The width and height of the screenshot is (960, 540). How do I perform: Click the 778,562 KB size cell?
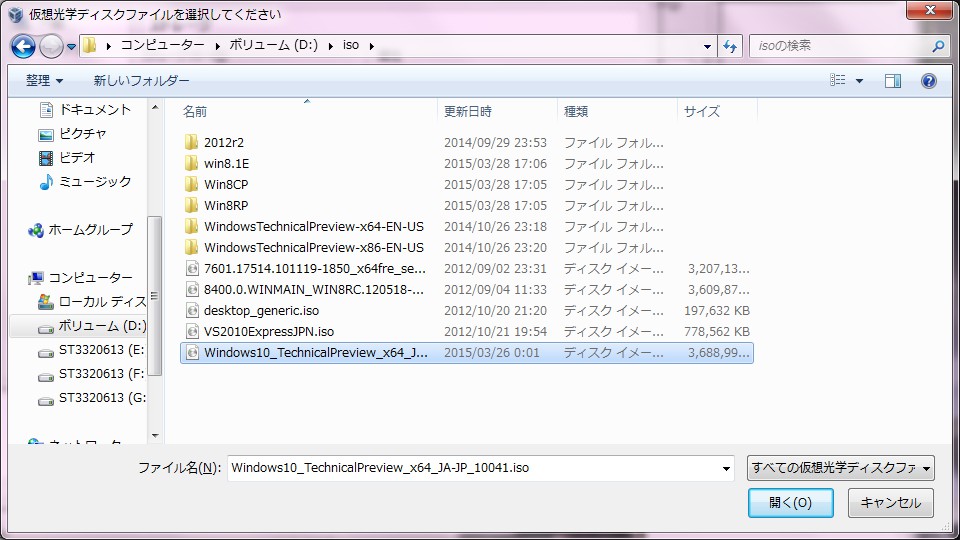tap(717, 331)
